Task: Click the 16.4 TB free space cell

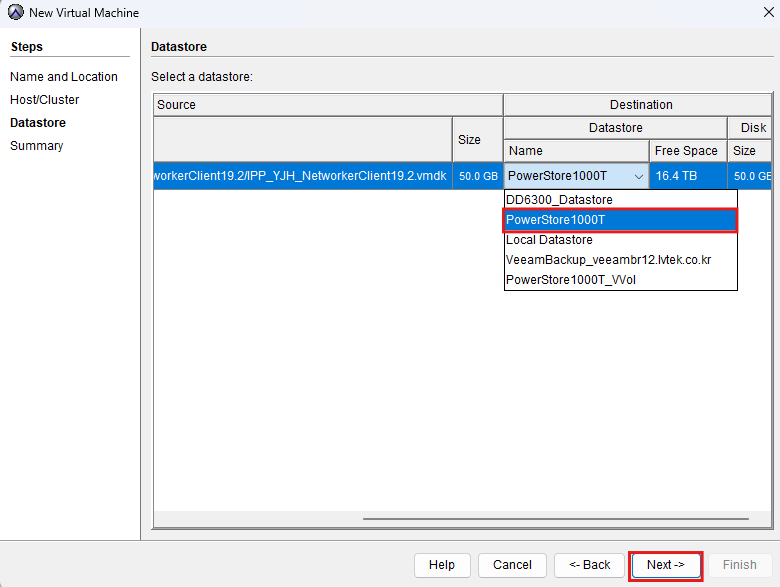Action: (688, 176)
